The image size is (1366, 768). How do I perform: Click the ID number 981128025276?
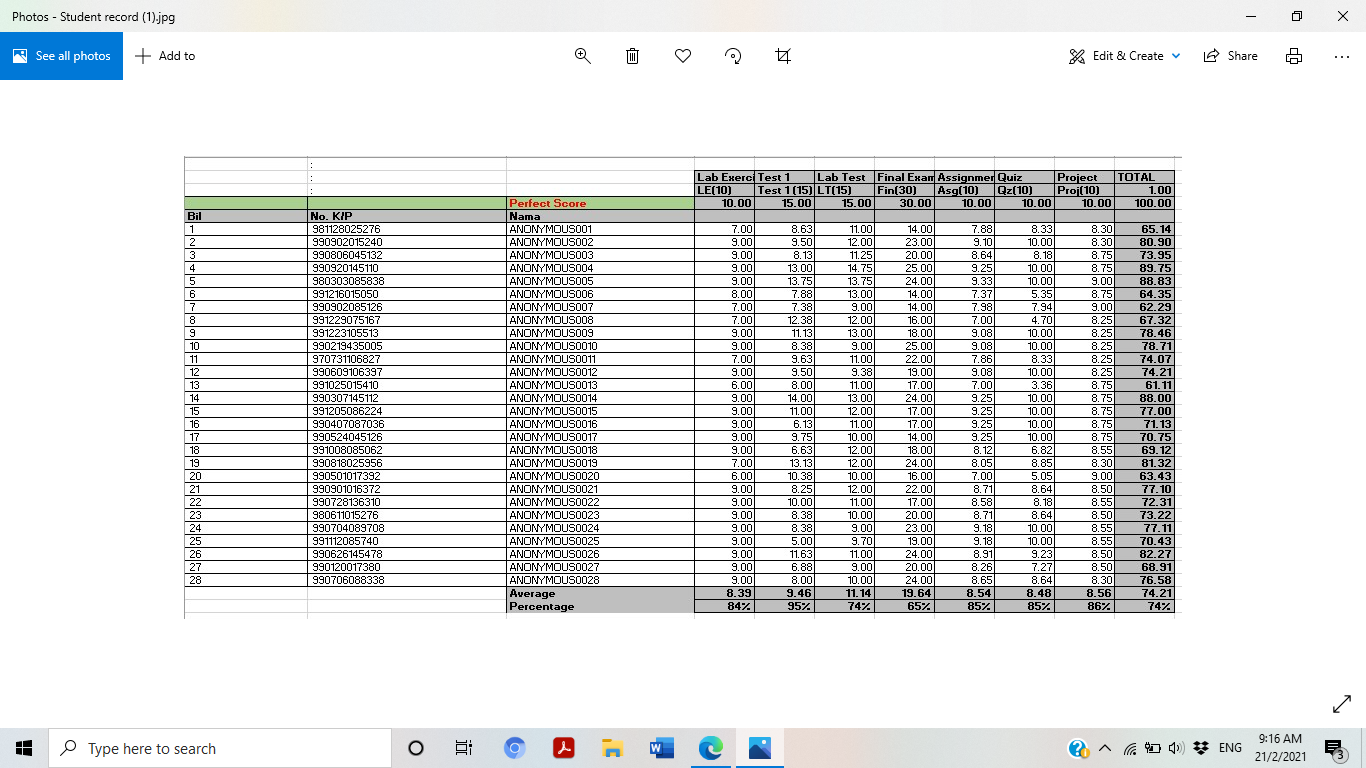[x=346, y=229]
